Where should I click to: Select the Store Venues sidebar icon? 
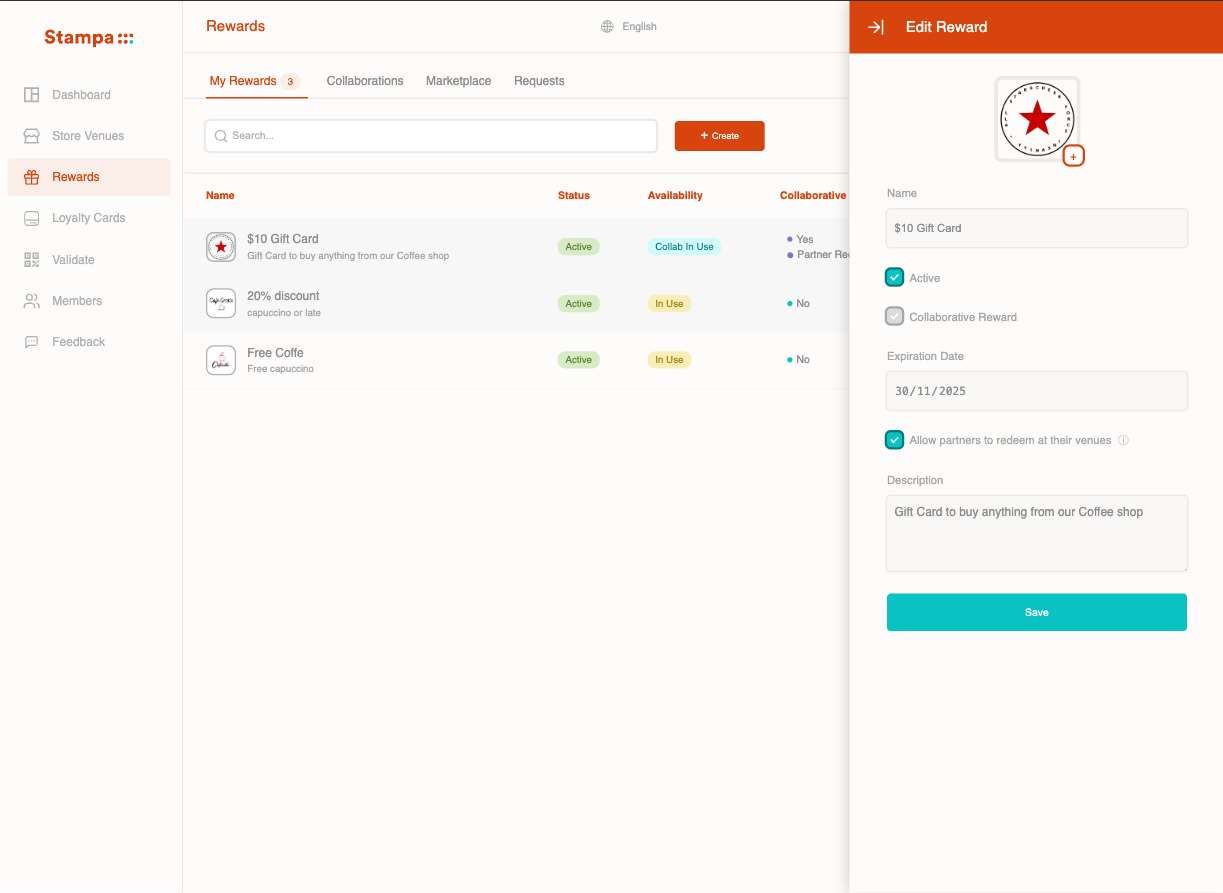pos(31,135)
